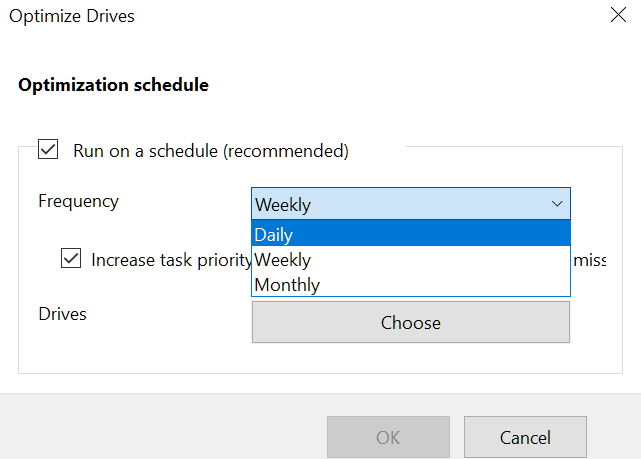Click the Frequency field label
The image size is (641, 459).
78,201
